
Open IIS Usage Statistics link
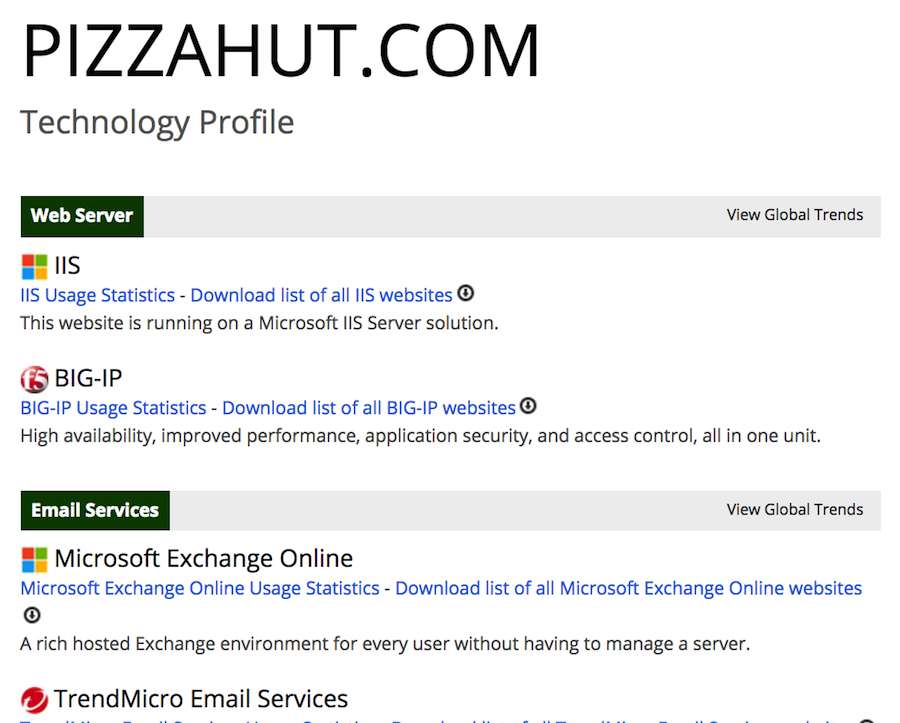[97, 295]
